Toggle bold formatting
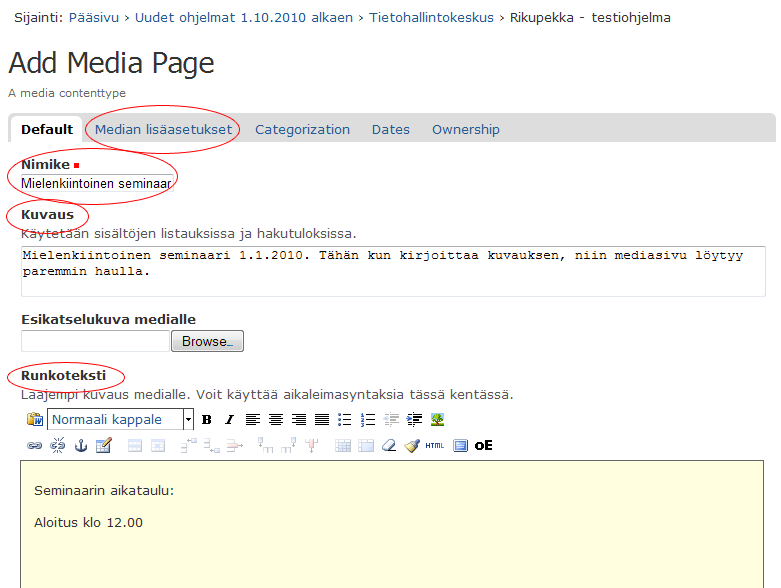The height and width of the screenshot is (588, 781). tap(206, 420)
